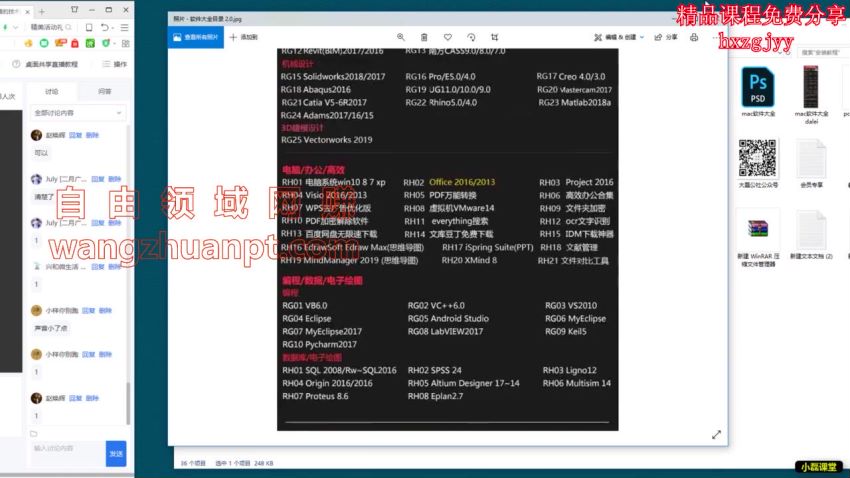Select the 会员专享 document file
850x478 pixels.
pos(812,163)
